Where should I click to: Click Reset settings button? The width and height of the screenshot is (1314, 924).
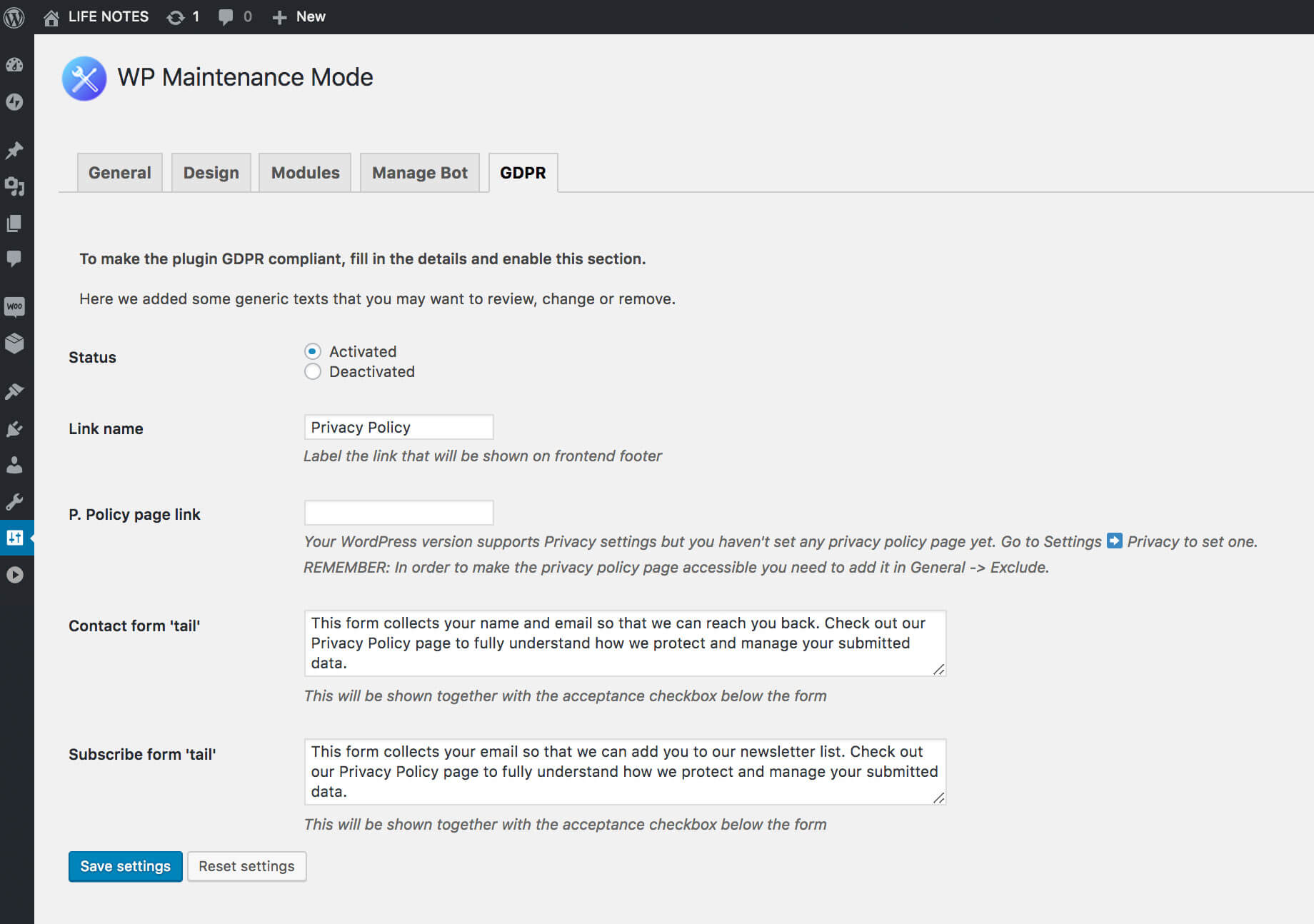(x=247, y=866)
